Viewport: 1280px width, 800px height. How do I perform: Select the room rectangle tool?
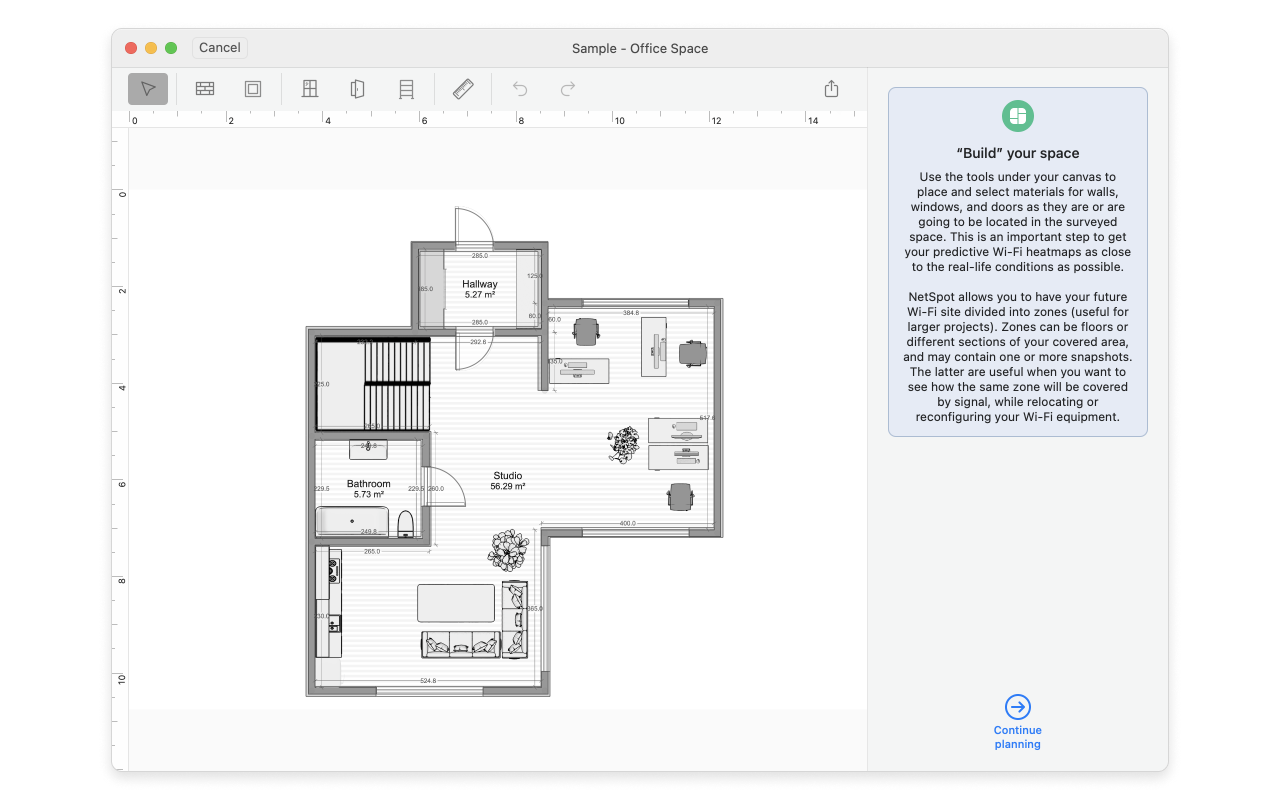[253, 89]
